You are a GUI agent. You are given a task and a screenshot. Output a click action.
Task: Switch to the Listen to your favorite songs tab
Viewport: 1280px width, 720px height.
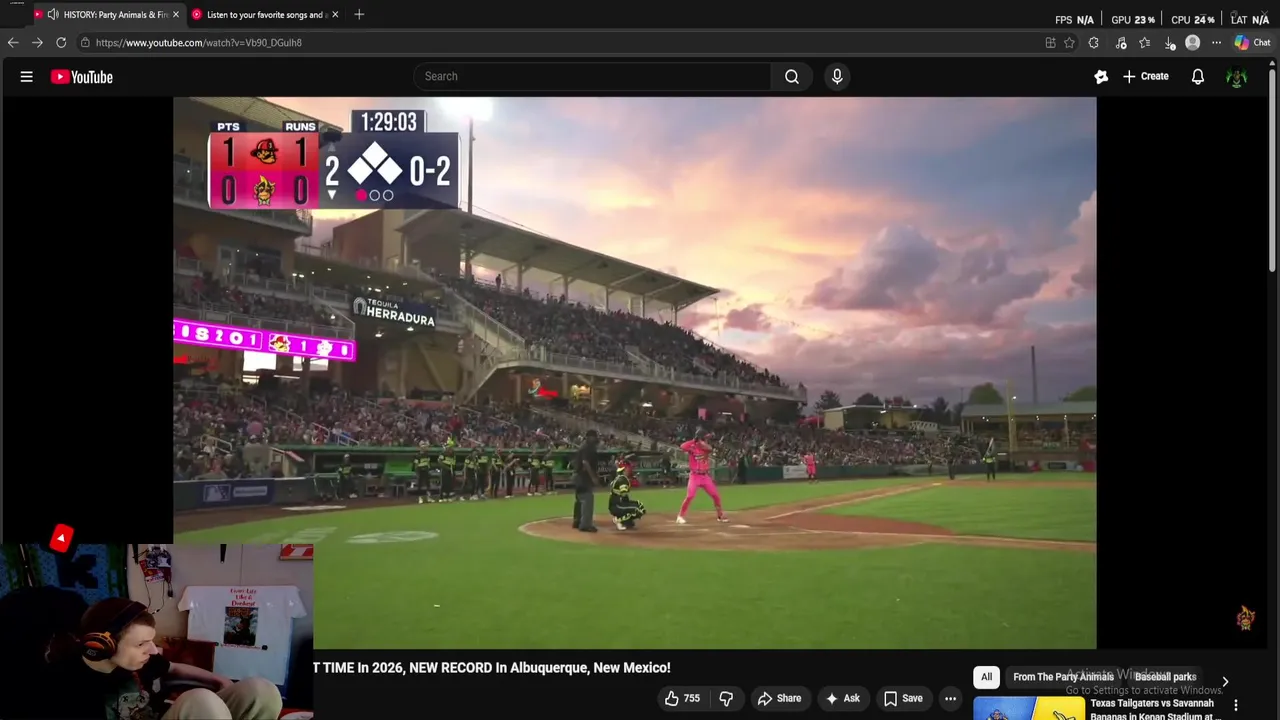267,15
